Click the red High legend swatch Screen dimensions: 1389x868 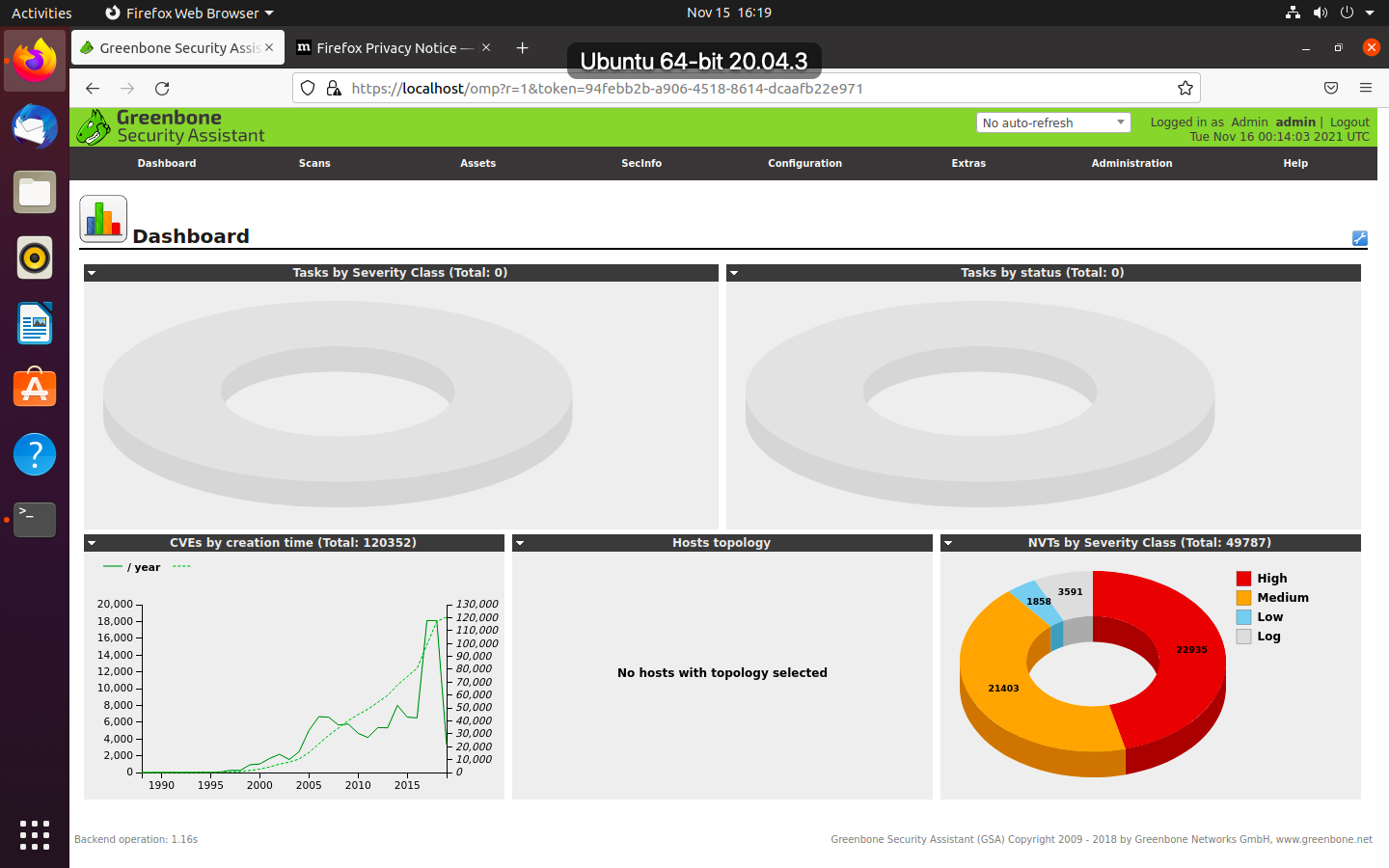1244,579
